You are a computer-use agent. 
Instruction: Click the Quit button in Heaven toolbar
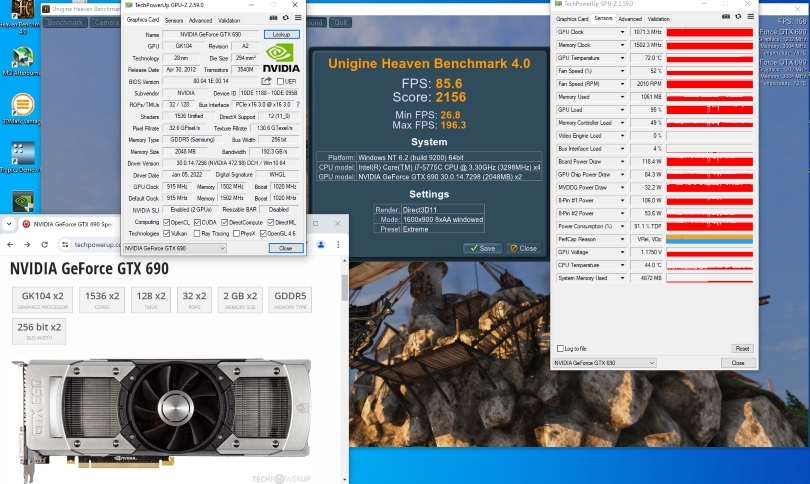click(x=340, y=22)
